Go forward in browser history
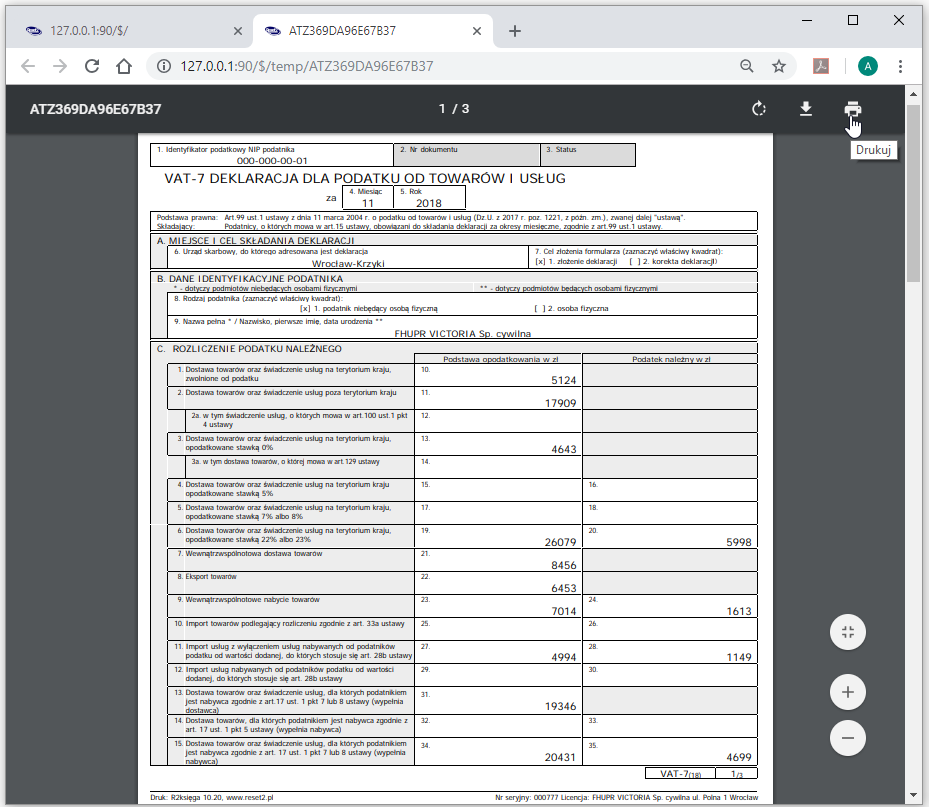 (x=60, y=66)
